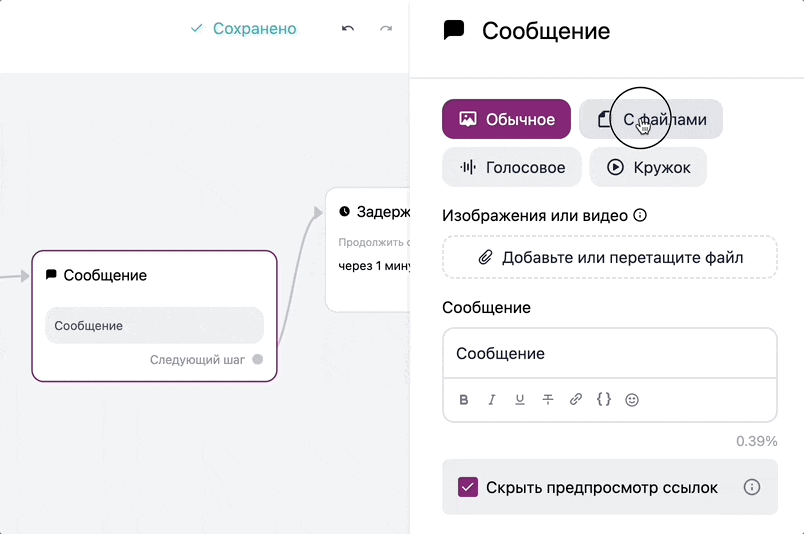The height and width of the screenshot is (534, 804).
Task: Click Добавьте или перетащите файл upload area
Action: (x=610, y=257)
